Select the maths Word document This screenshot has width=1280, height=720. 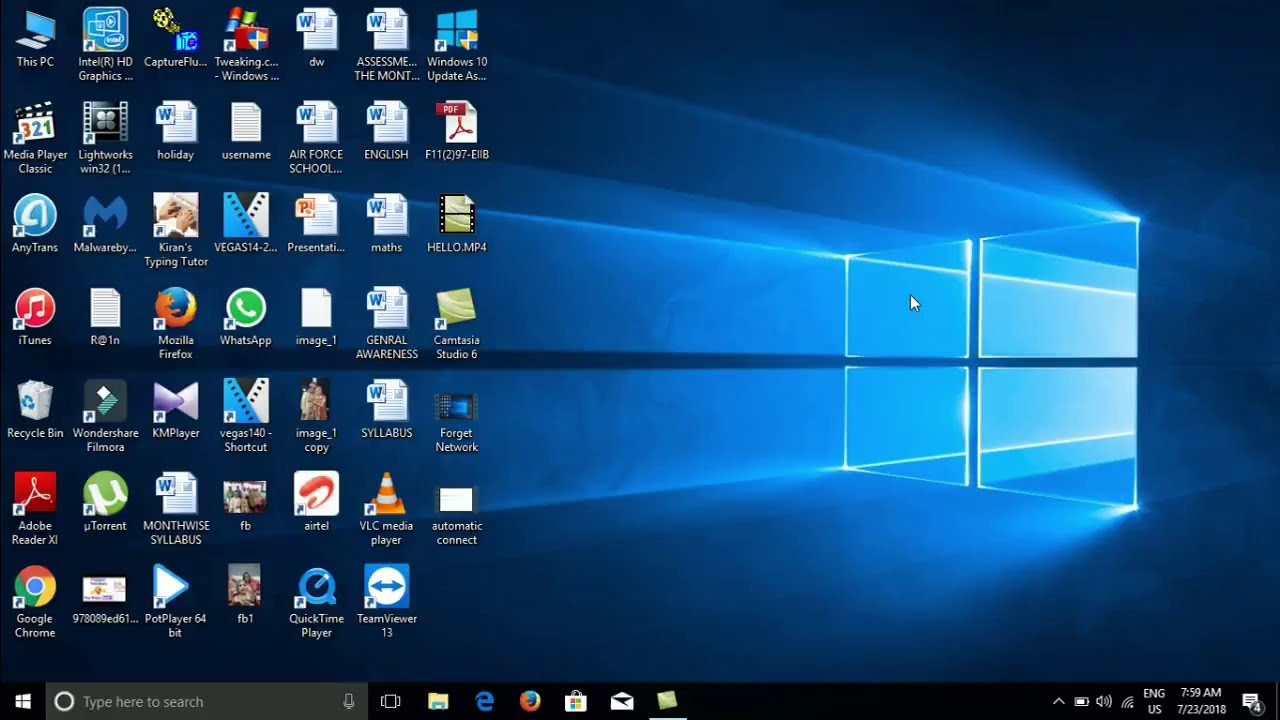tap(386, 224)
